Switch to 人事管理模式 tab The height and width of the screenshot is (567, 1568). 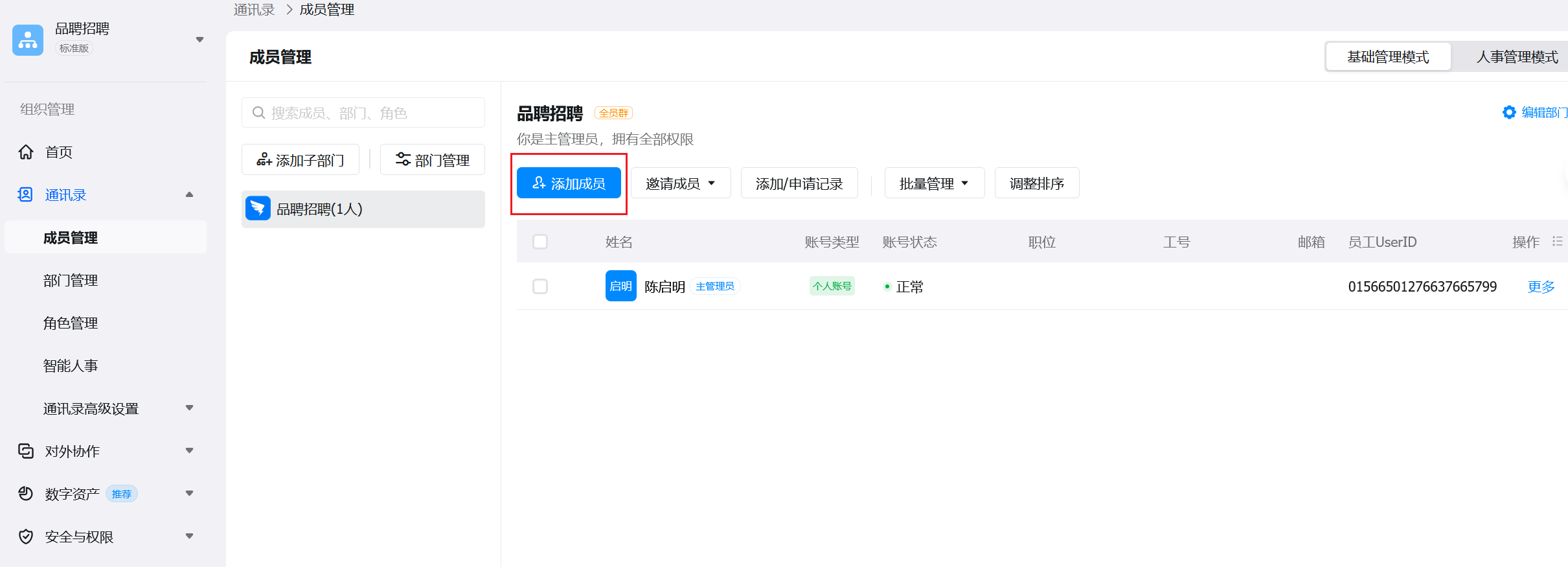[1516, 57]
